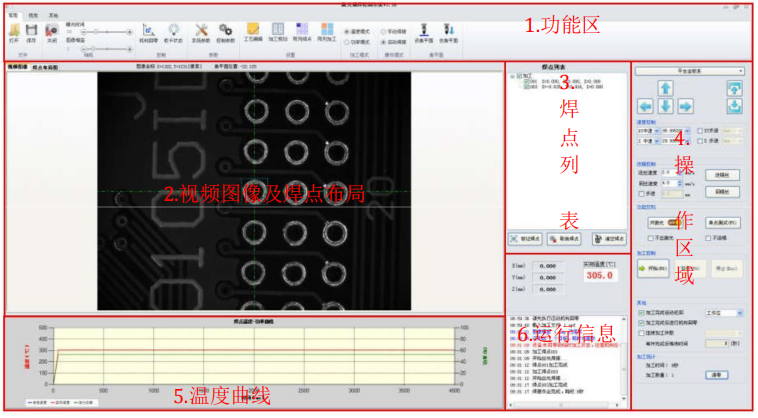Open 控制参数 gear settings icon
Image resolution: width=758 pixels, height=418 pixels.
(226, 31)
